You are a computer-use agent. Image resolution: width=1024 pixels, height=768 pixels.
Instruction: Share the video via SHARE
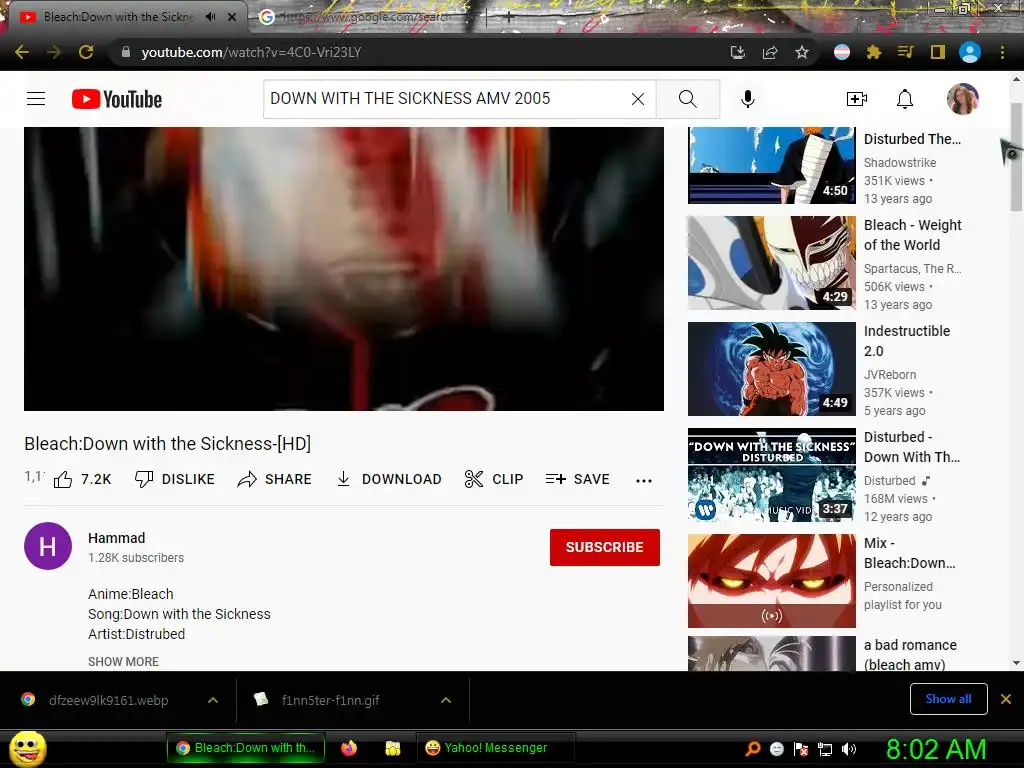click(274, 479)
